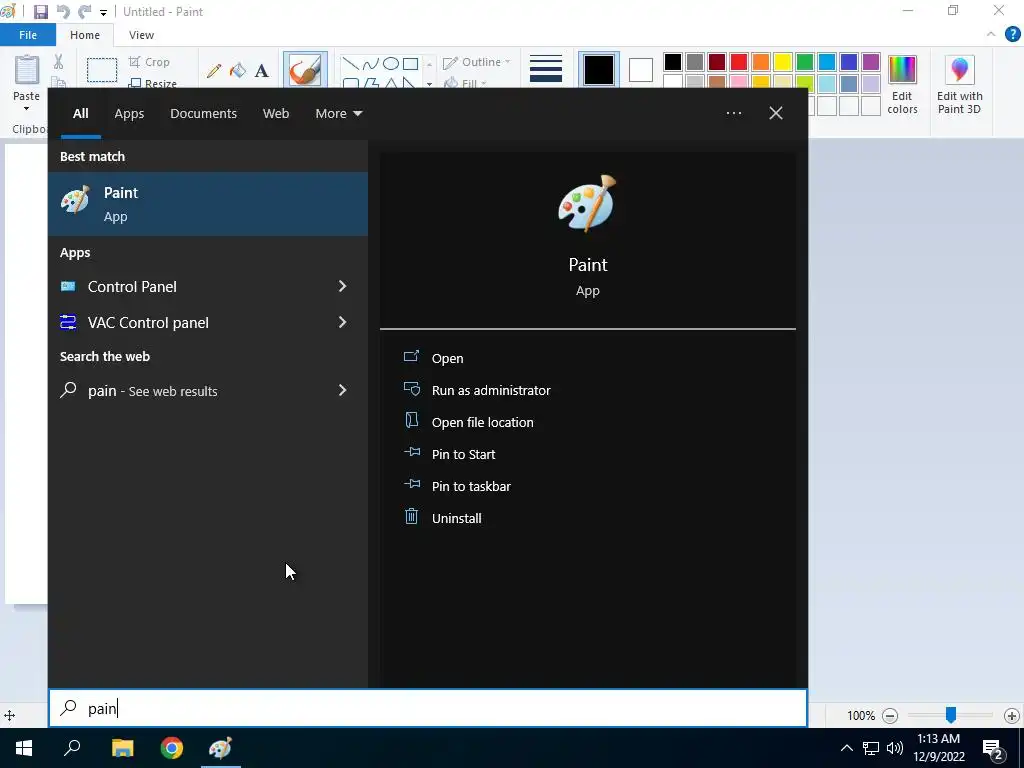
Task: Pick the red palette color
Action: [739, 62]
